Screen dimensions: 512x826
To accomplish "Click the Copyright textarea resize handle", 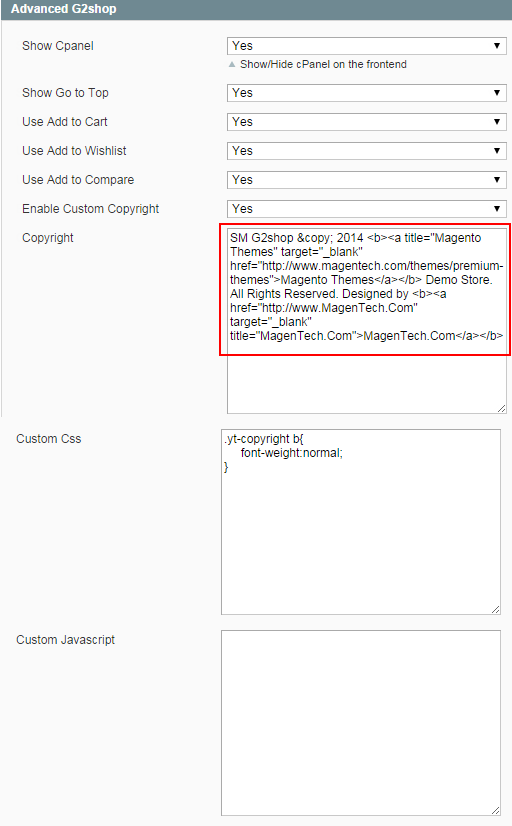I will (x=501, y=409).
